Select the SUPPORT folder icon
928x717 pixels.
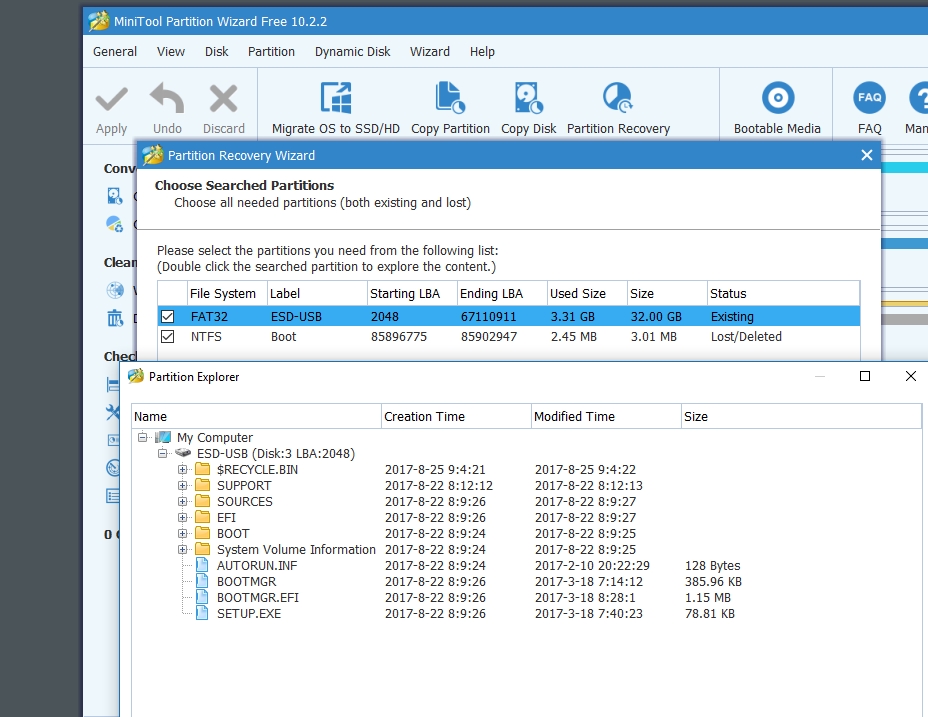(x=203, y=485)
